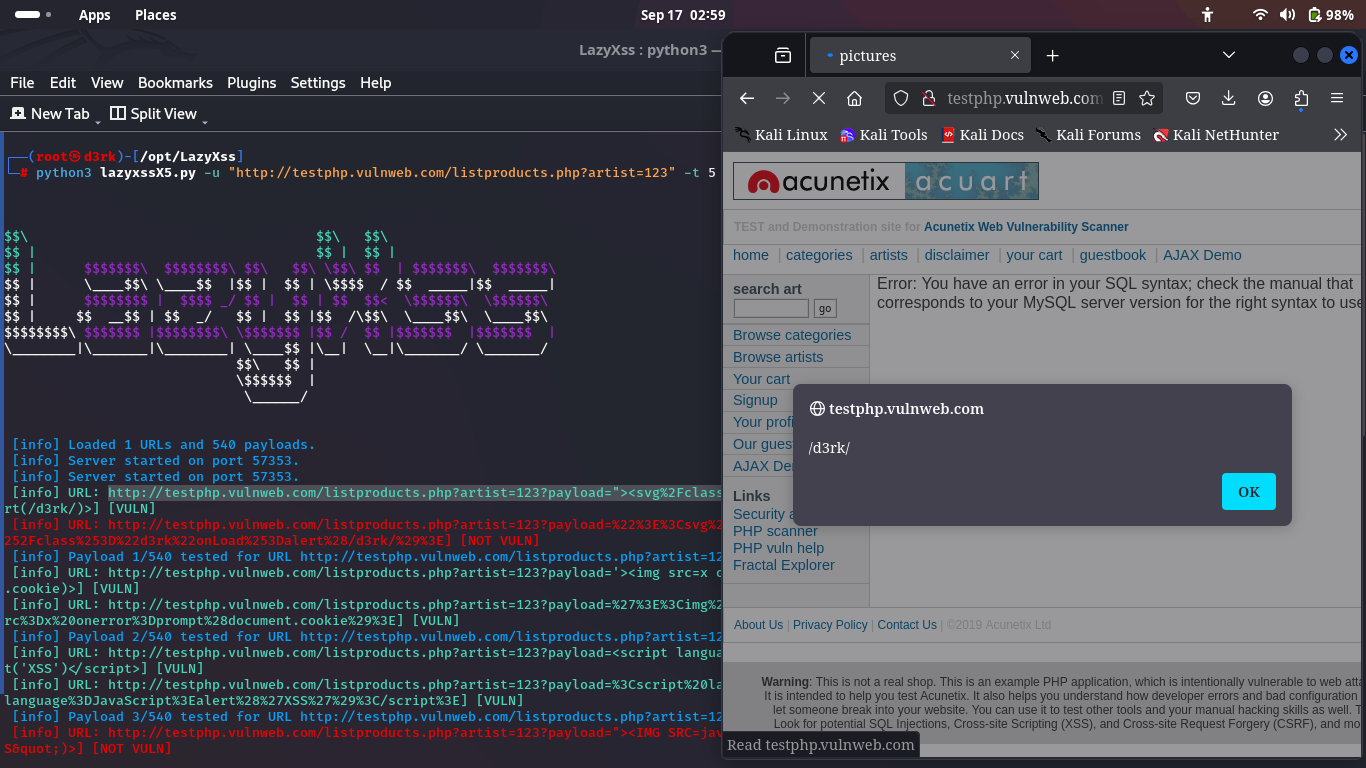Open the artists nav link
This screenshot has height=768, width=1366.
(x=889, y=255)
